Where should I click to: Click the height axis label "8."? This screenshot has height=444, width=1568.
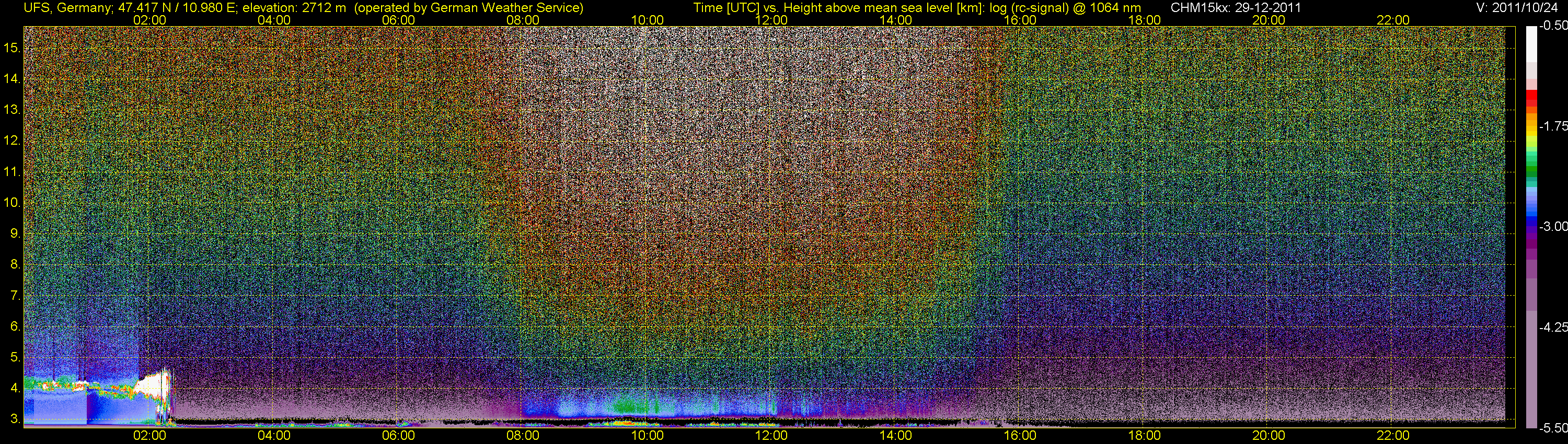click(15, 265)
